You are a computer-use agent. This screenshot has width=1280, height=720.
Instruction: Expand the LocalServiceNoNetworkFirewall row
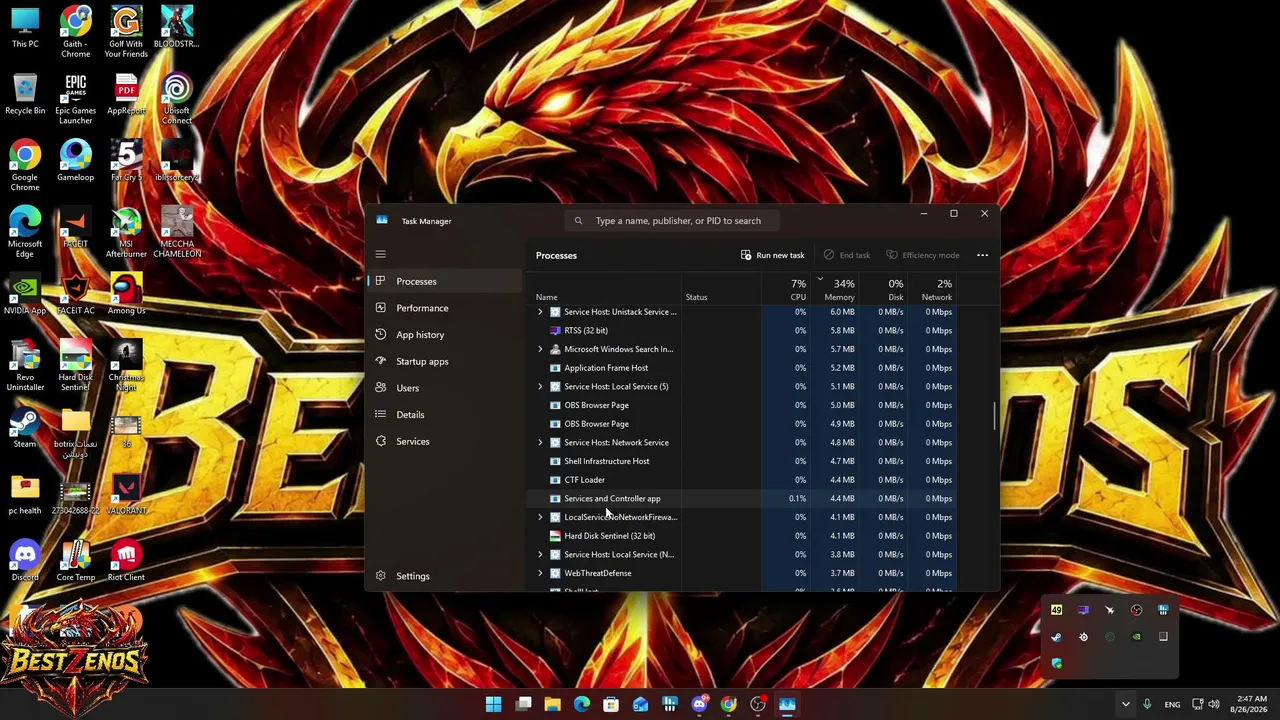tap(540, 517)
